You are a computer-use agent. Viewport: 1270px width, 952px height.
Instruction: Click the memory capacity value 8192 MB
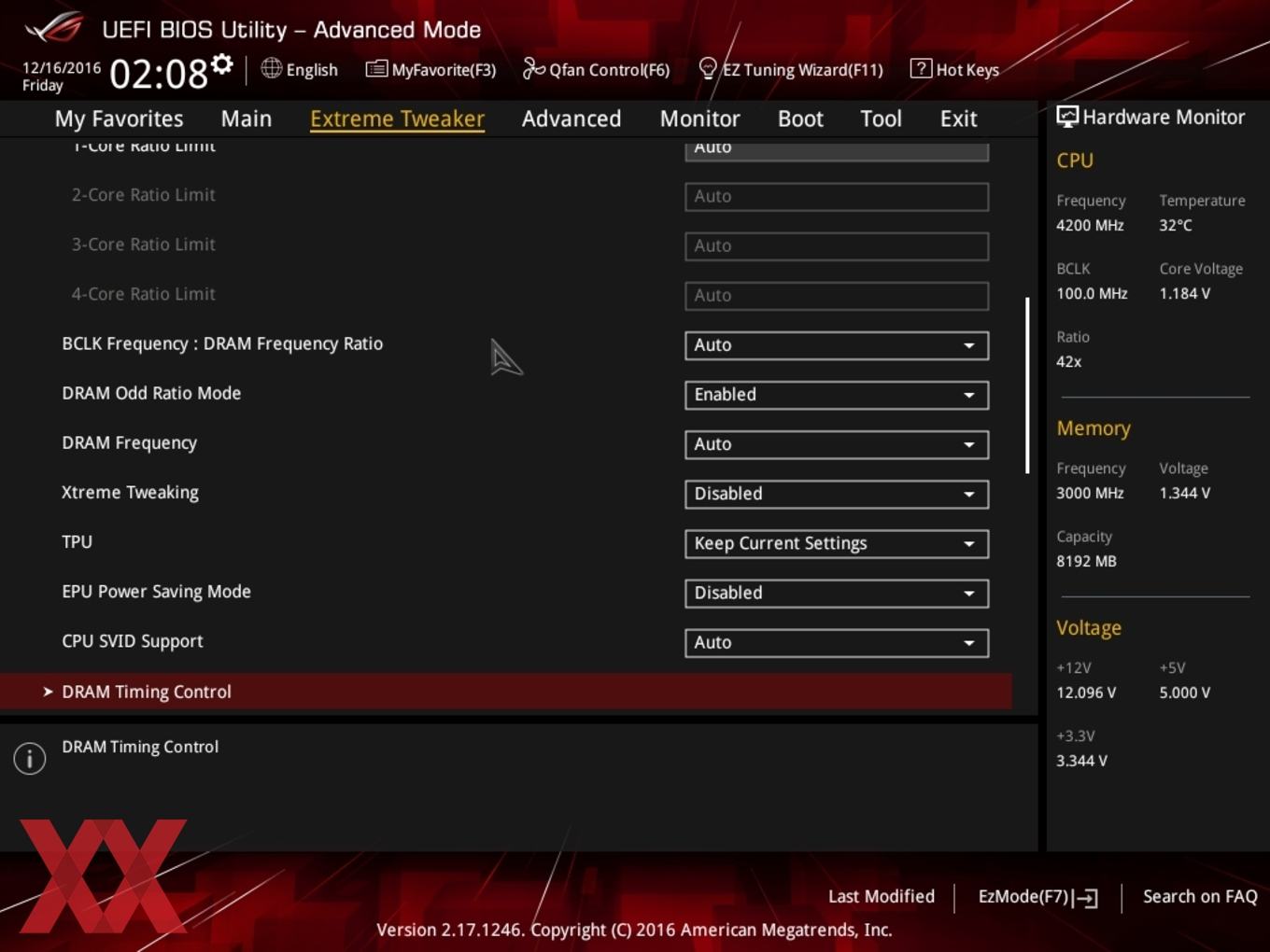point(1086,561)
